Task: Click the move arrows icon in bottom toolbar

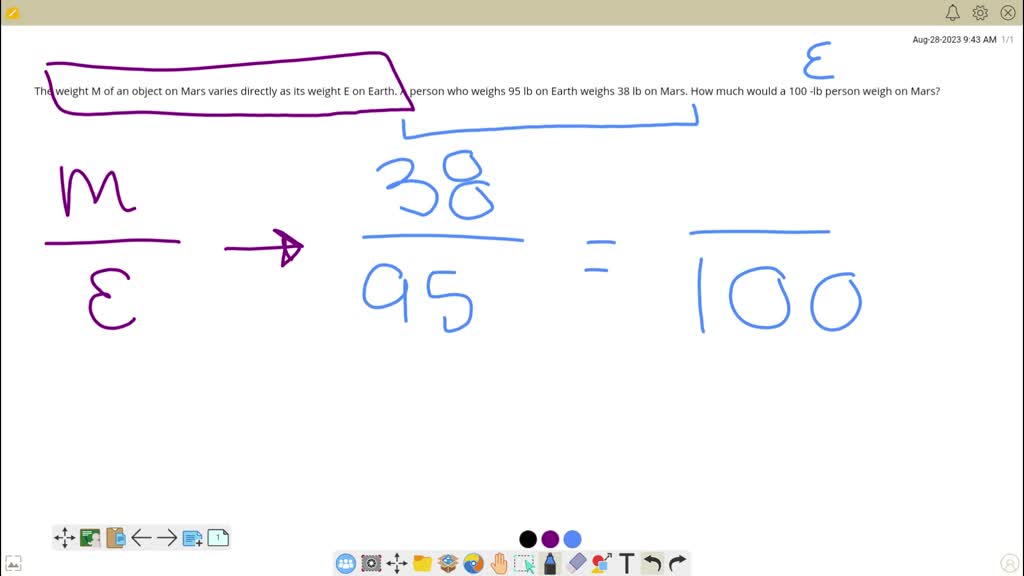Action: pyautogui.click(x=396, y=563)
